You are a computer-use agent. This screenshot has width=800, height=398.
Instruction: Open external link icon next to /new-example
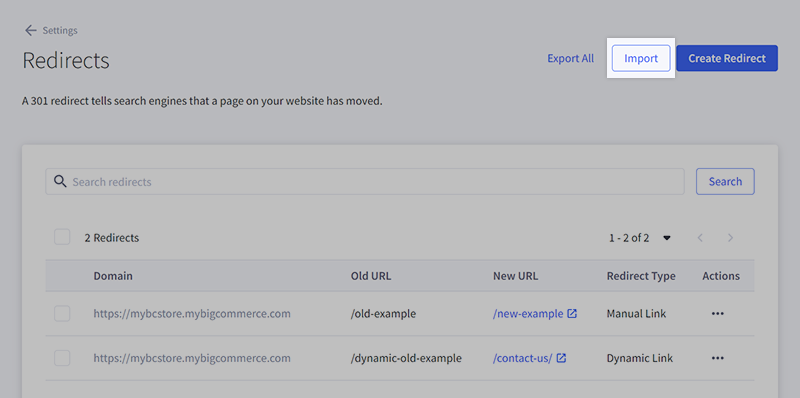(x=572, y=313)
